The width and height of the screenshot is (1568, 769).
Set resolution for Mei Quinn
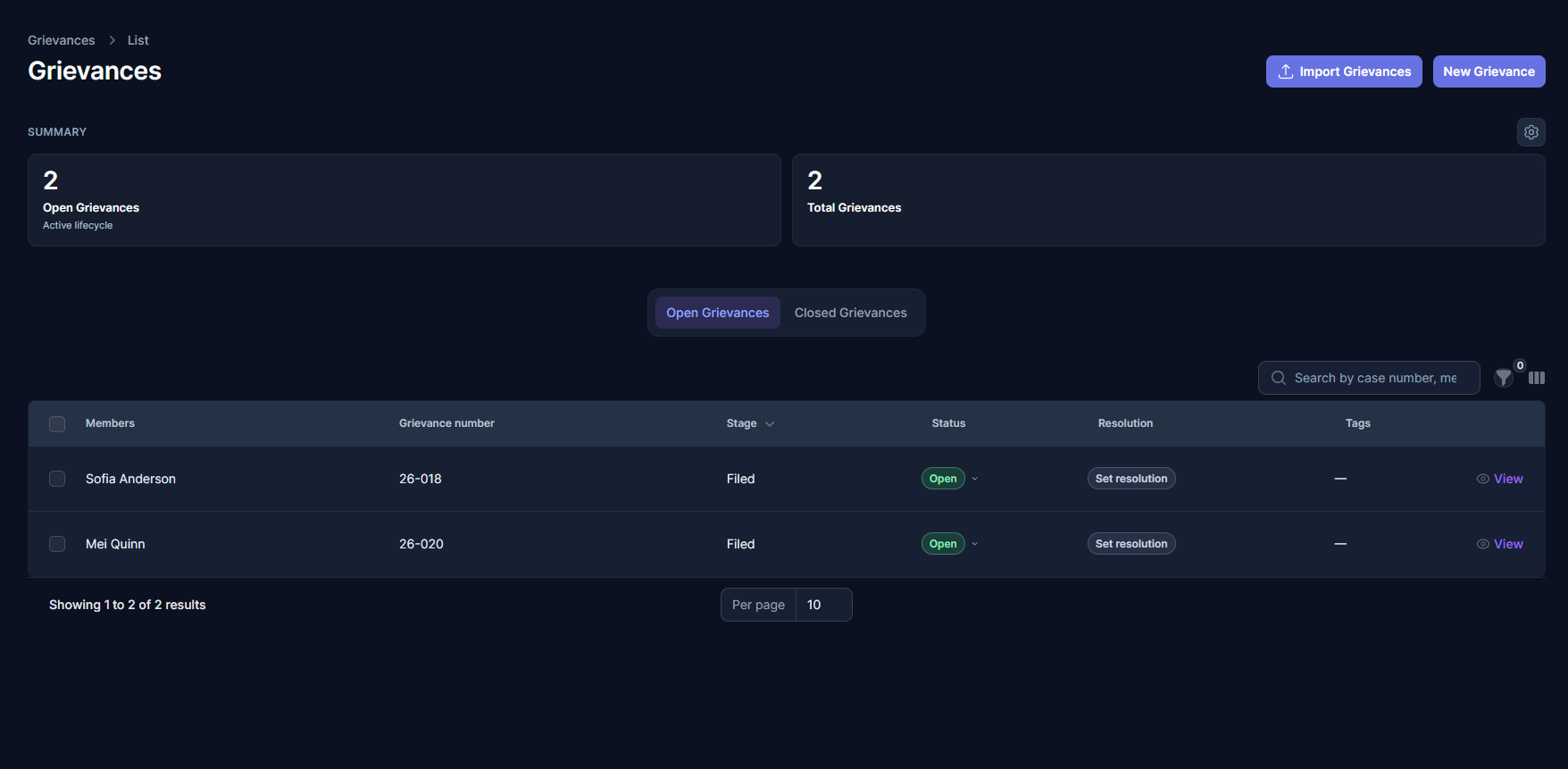tap(1131, 544)
